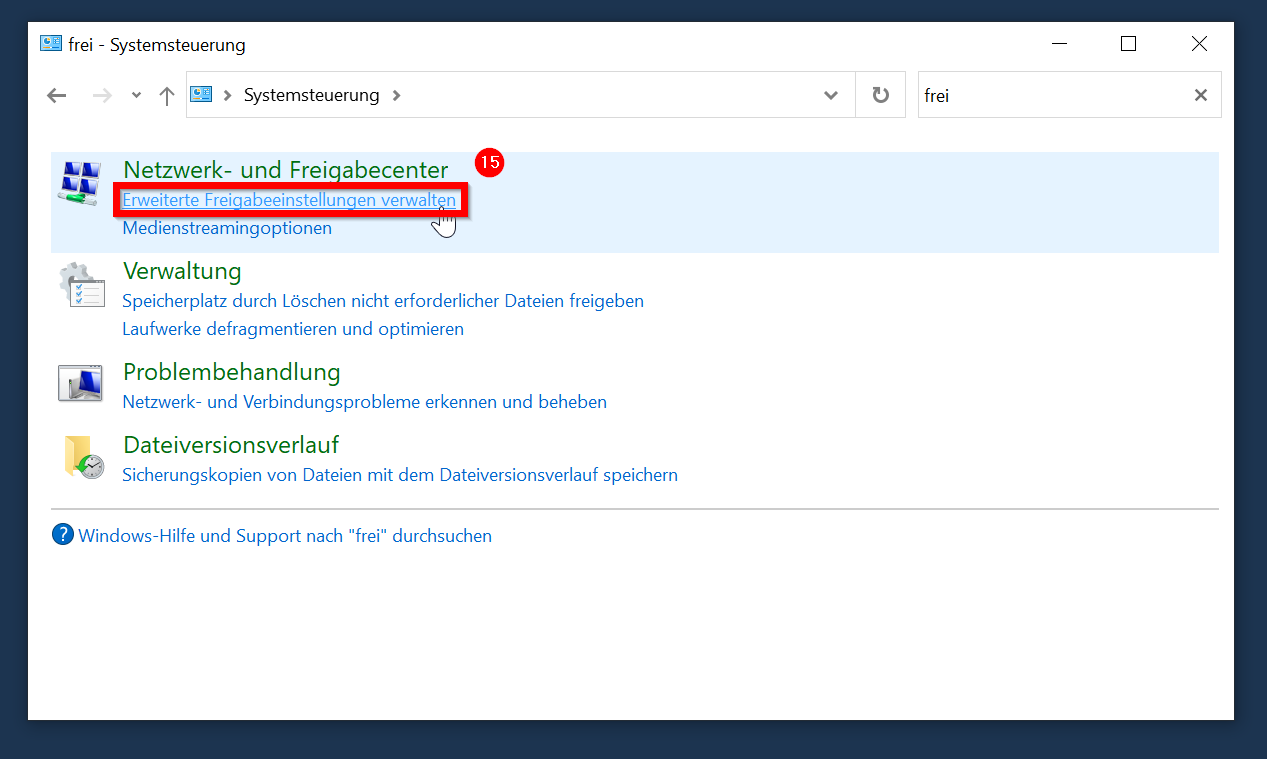
Task: Open Sicherungskopien von Dateien speichern link
Action: (400, 475)
